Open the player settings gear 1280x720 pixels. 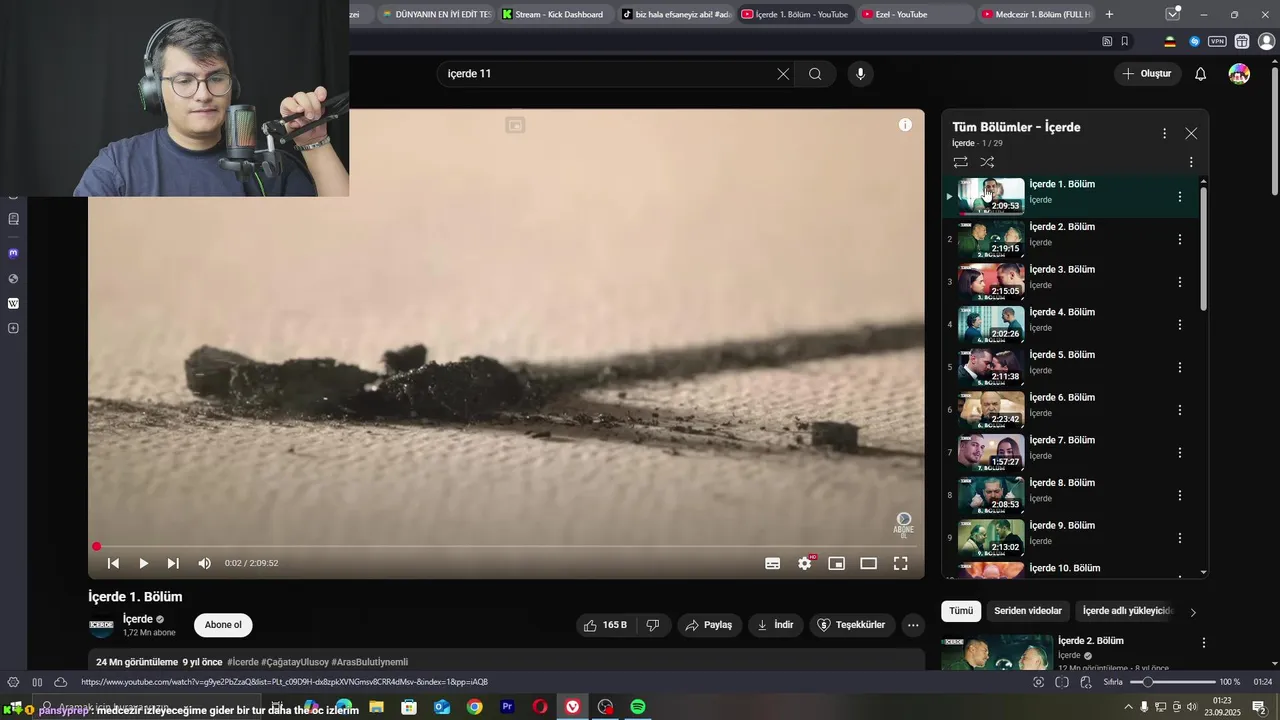click(804, 563)
